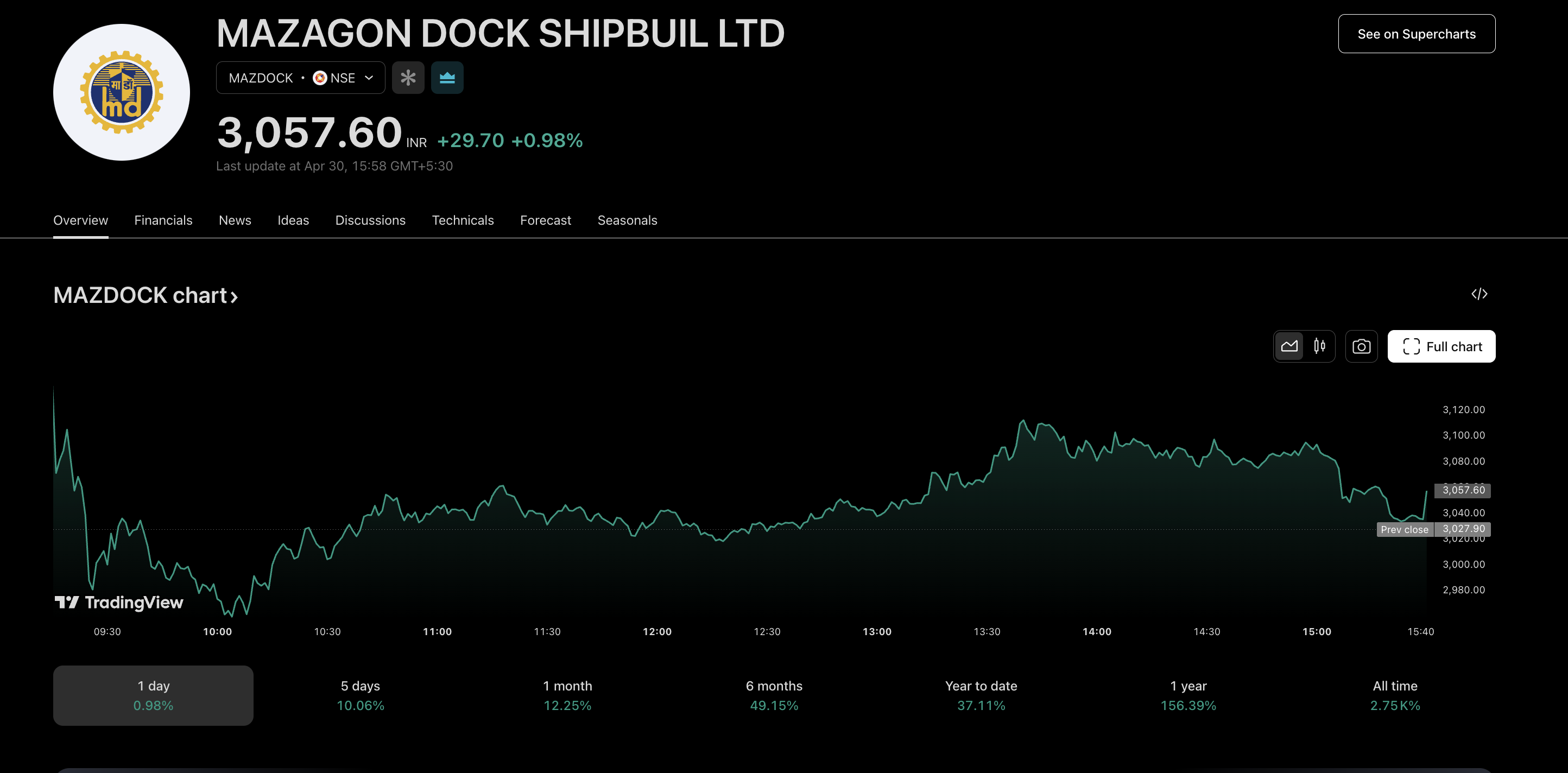View the Forecast tab

(x=546, y=220)
